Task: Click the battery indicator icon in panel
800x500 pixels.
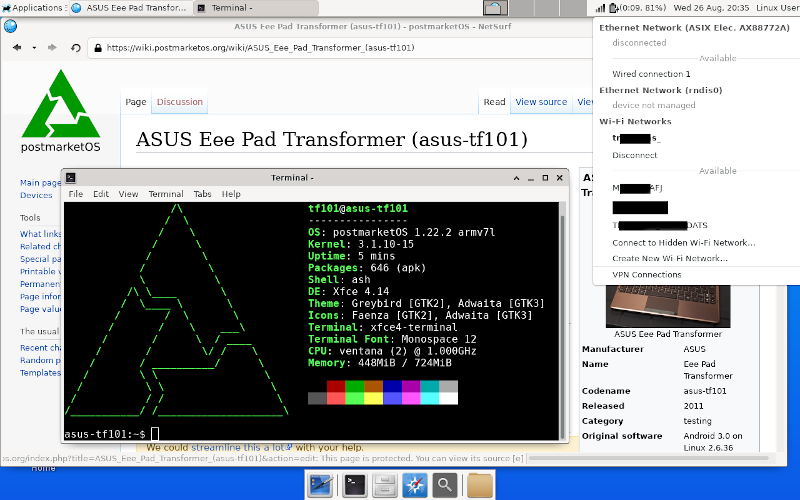Action: tap(614, 8)
